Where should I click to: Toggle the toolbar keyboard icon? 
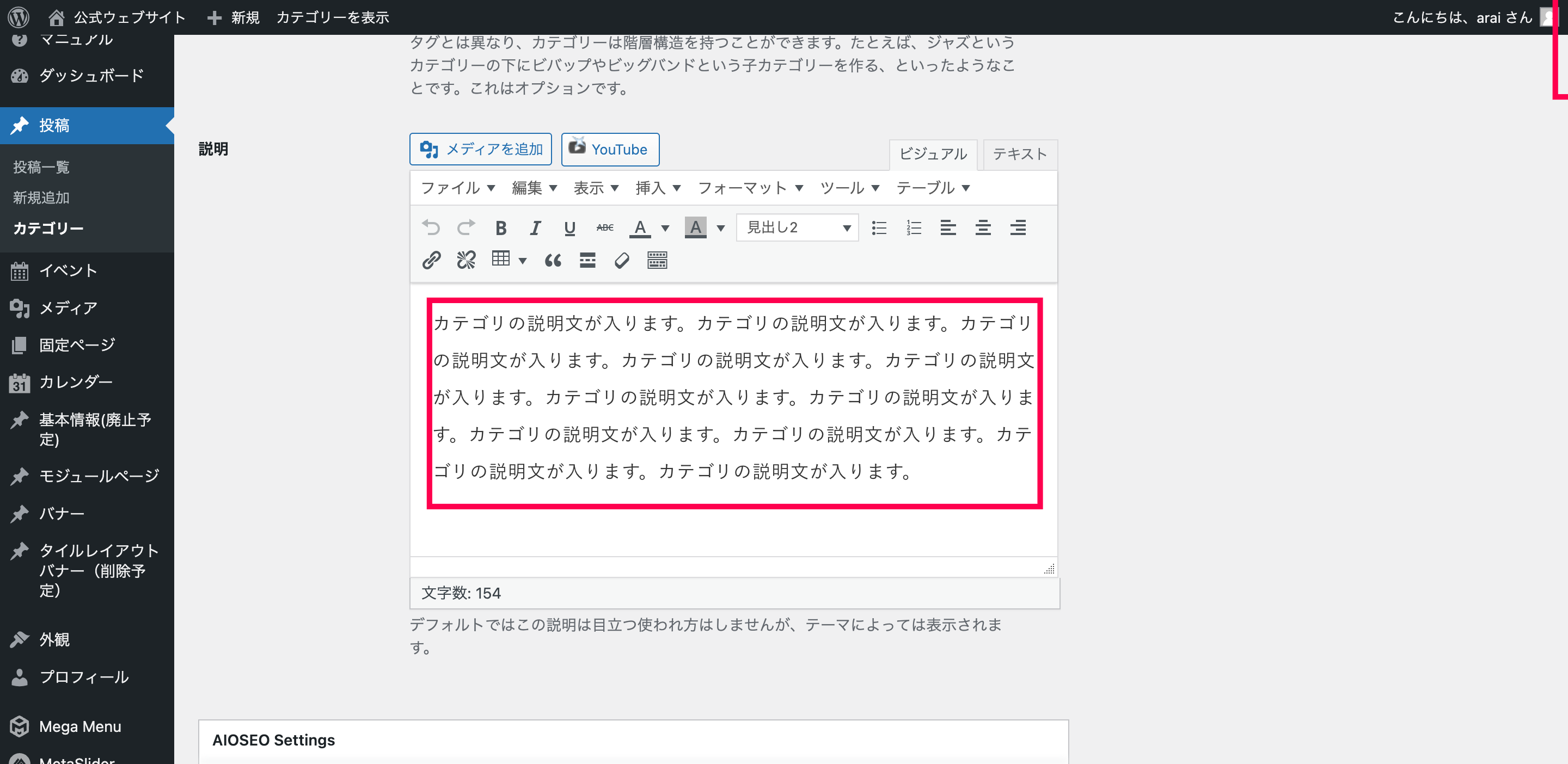(657, 260)
